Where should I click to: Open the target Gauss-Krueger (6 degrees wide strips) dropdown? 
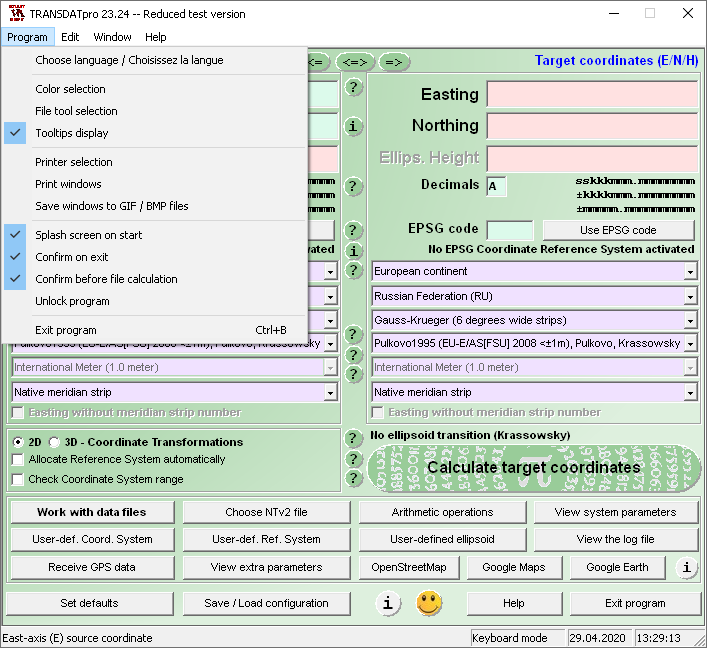coord(690,321)
